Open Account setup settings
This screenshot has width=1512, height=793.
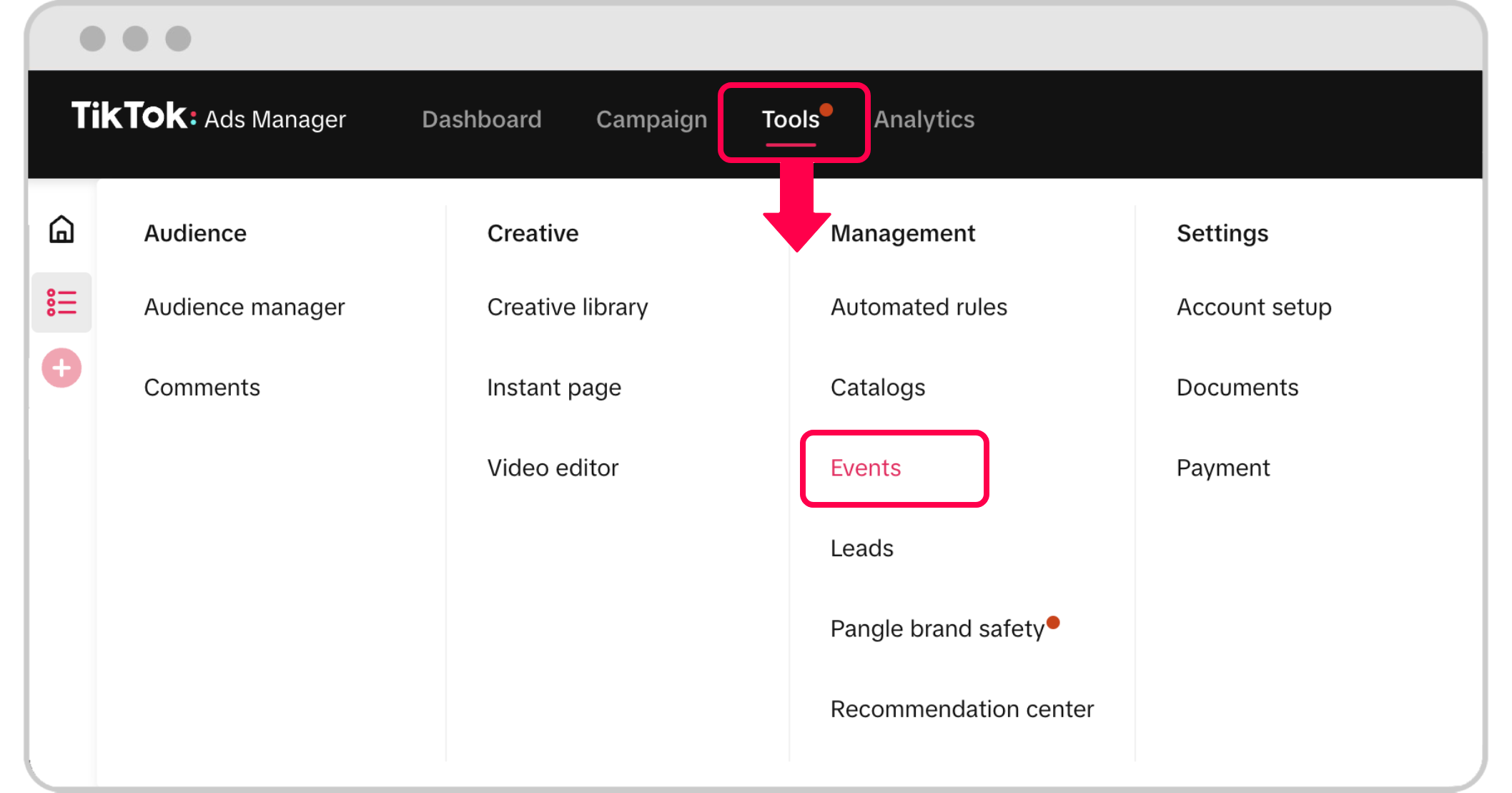1254,307
